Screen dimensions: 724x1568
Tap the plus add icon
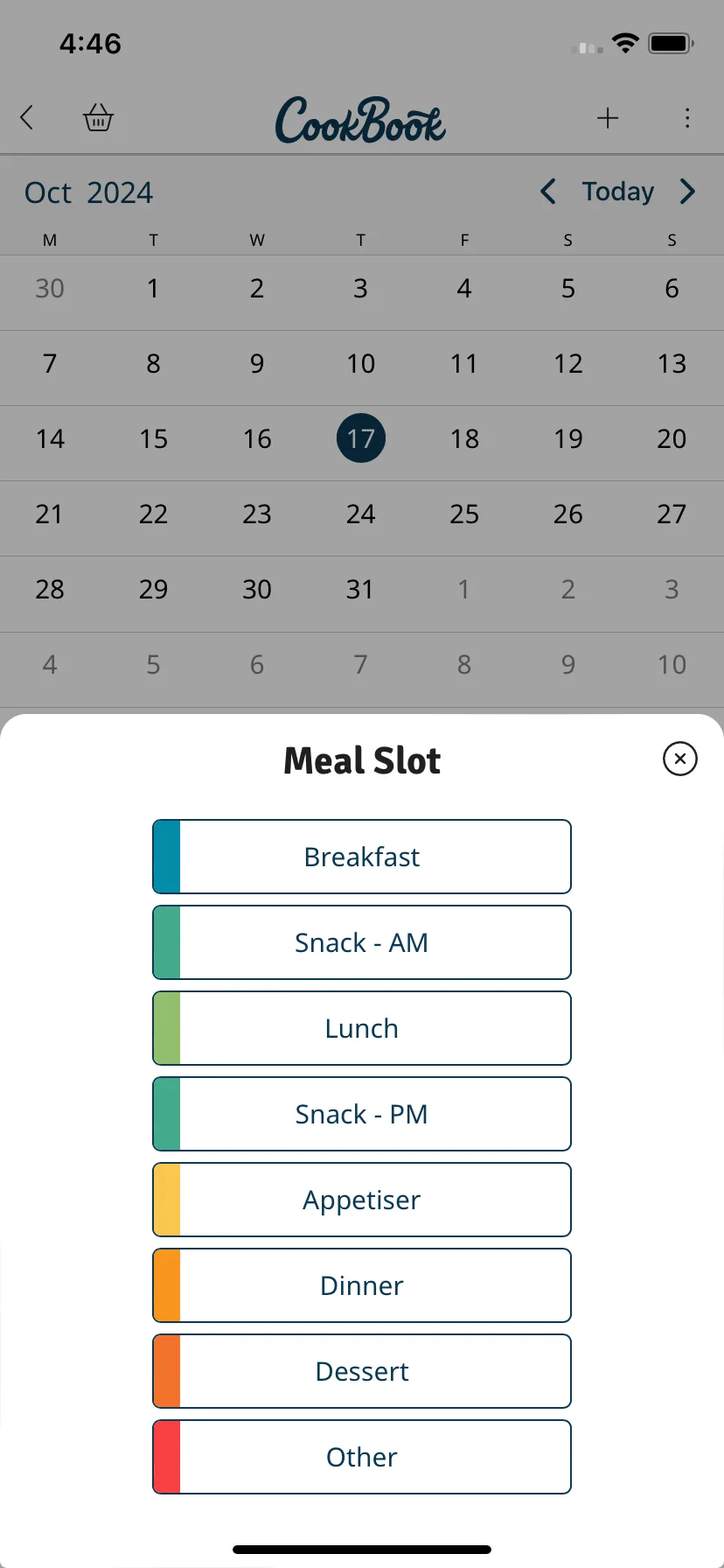608,118
